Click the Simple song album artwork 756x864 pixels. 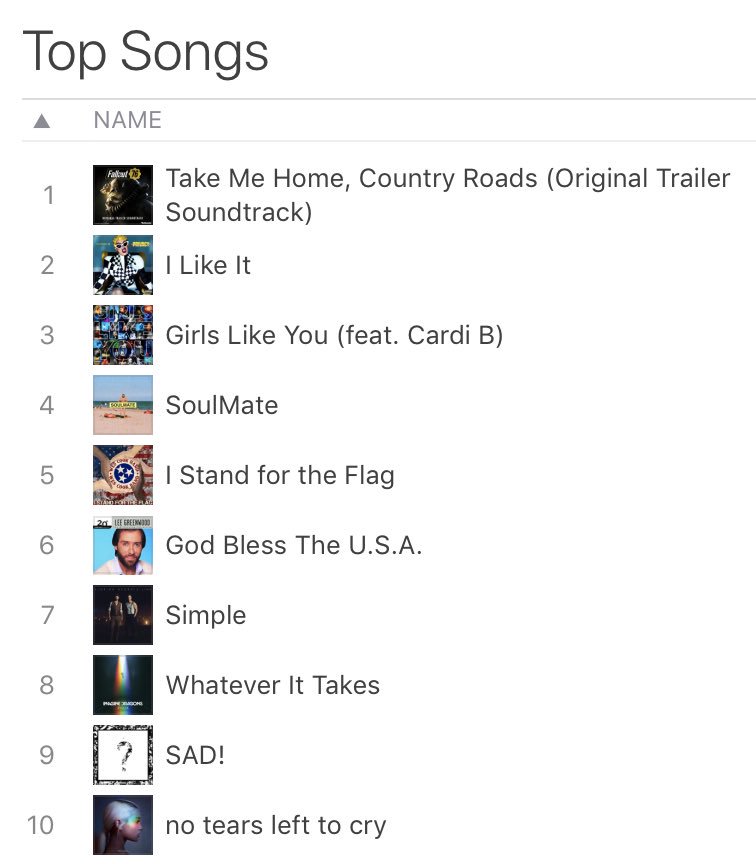pos(123,615)
